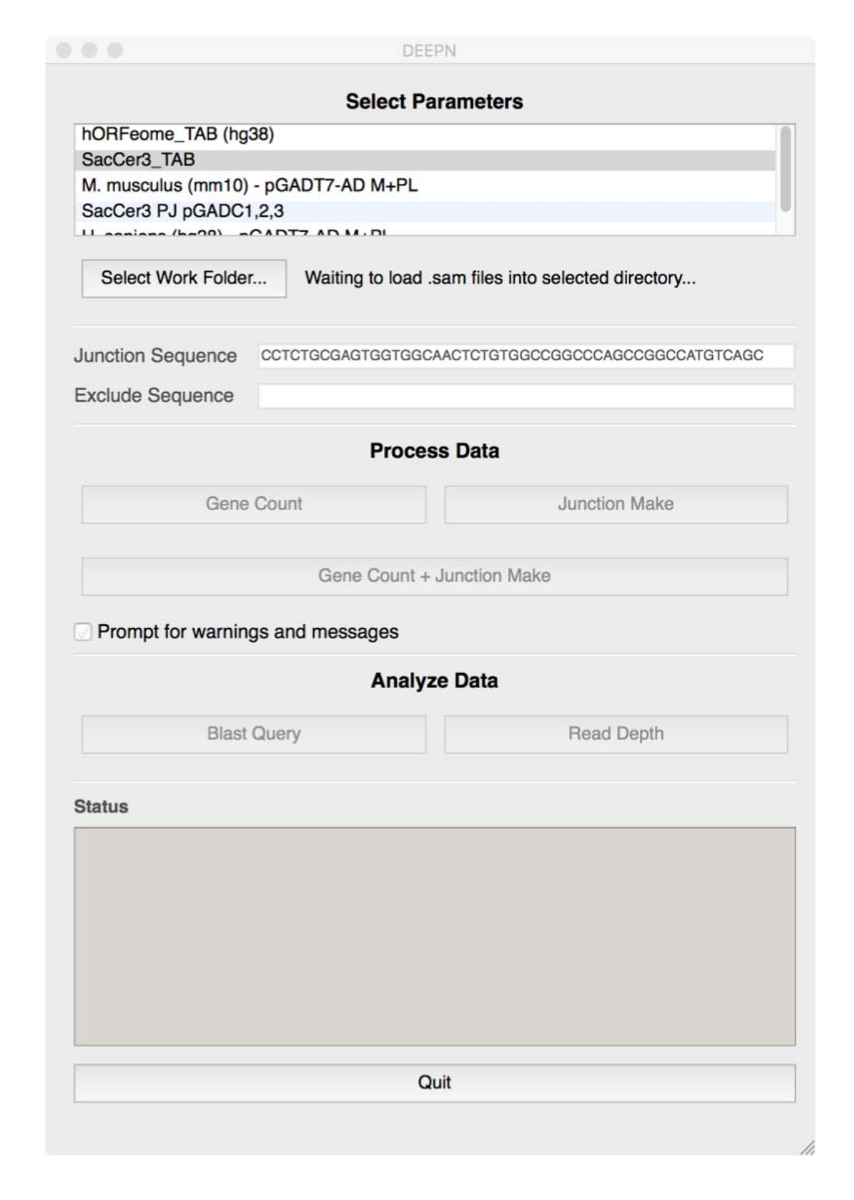Viewport: 854px width, 1200px height.
Task: Select hORFeome_TAB (hg38) in the parameters list
Action: click(177, 134)
